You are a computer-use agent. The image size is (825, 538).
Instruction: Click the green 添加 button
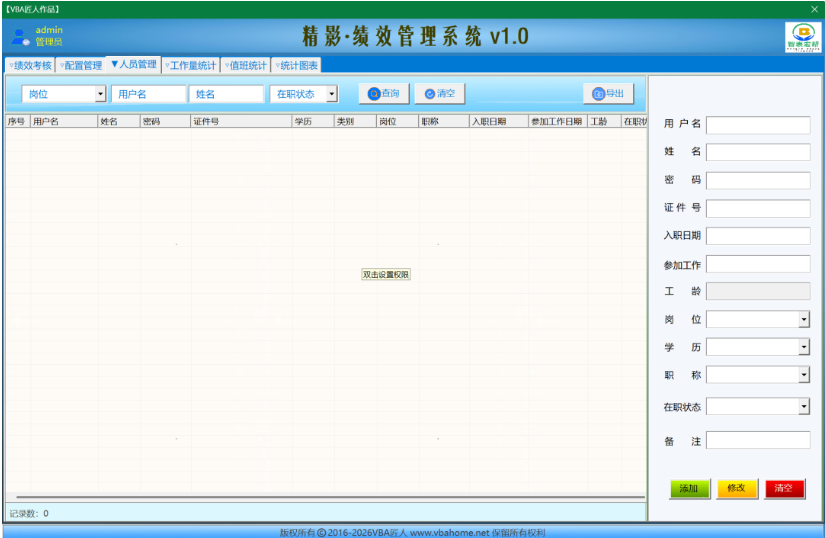(x=689, y=489)
